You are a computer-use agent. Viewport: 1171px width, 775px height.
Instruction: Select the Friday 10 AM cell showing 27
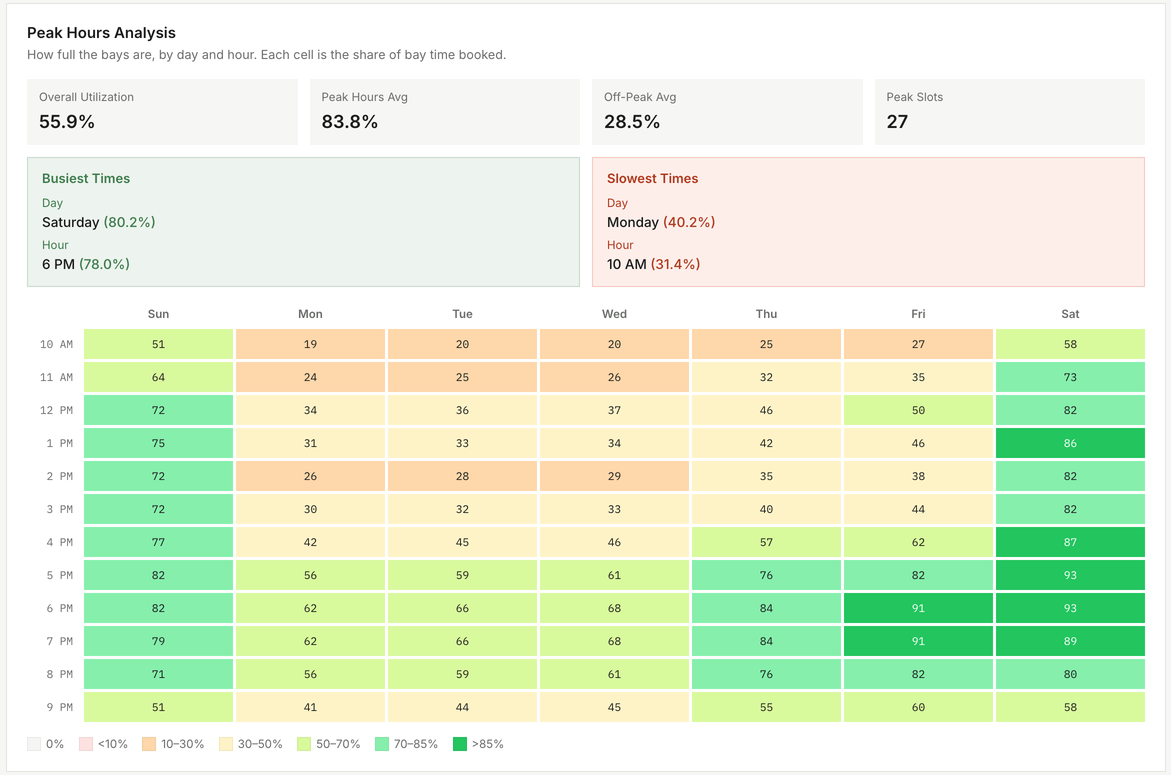pyautogui.click(x=918, y=344)
